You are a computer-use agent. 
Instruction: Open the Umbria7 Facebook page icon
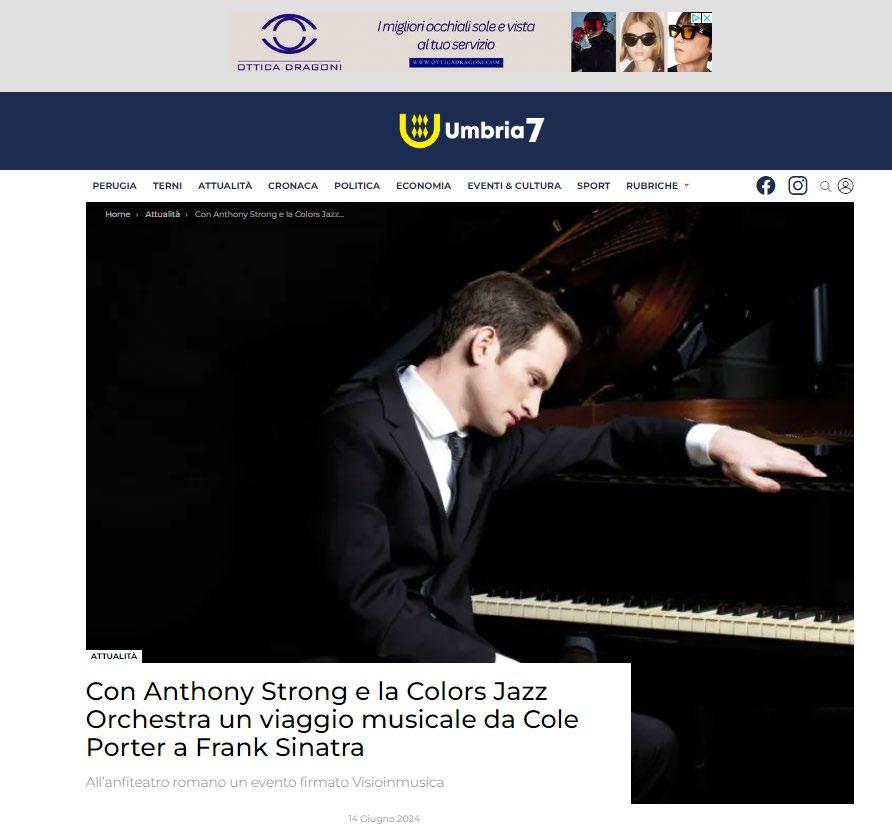[x=766, y=185]
